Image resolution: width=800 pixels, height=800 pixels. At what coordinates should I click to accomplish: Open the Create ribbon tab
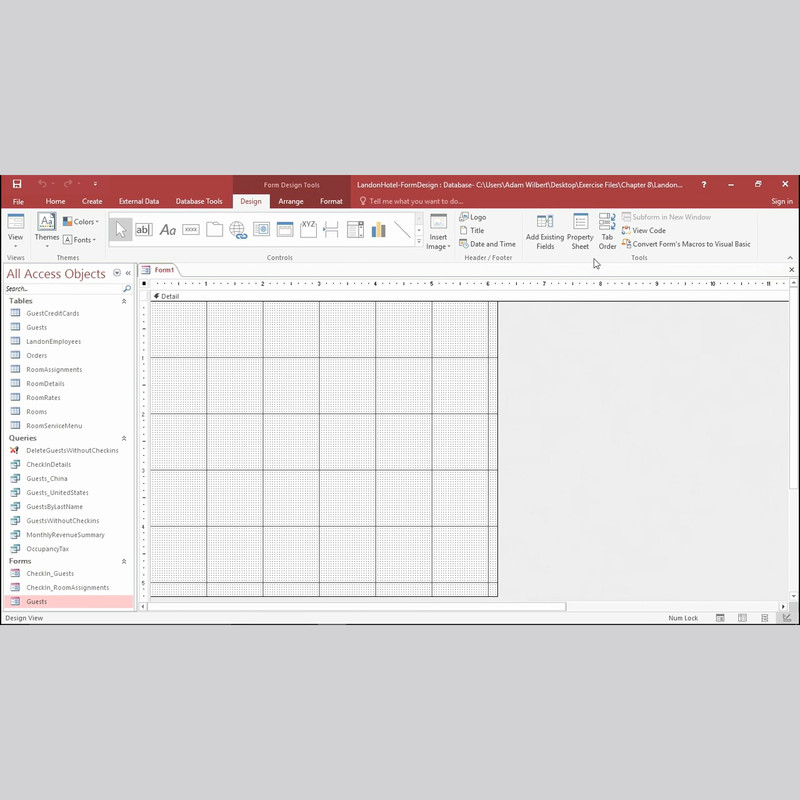92,201
